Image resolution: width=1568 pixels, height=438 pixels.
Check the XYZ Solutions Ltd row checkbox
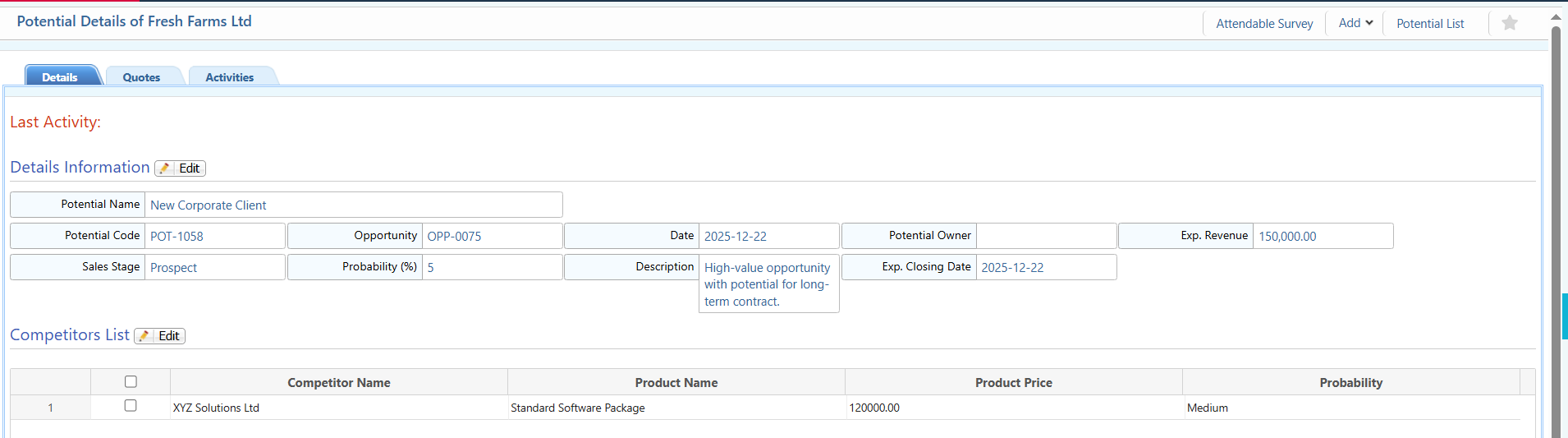[x=131, y=406]
